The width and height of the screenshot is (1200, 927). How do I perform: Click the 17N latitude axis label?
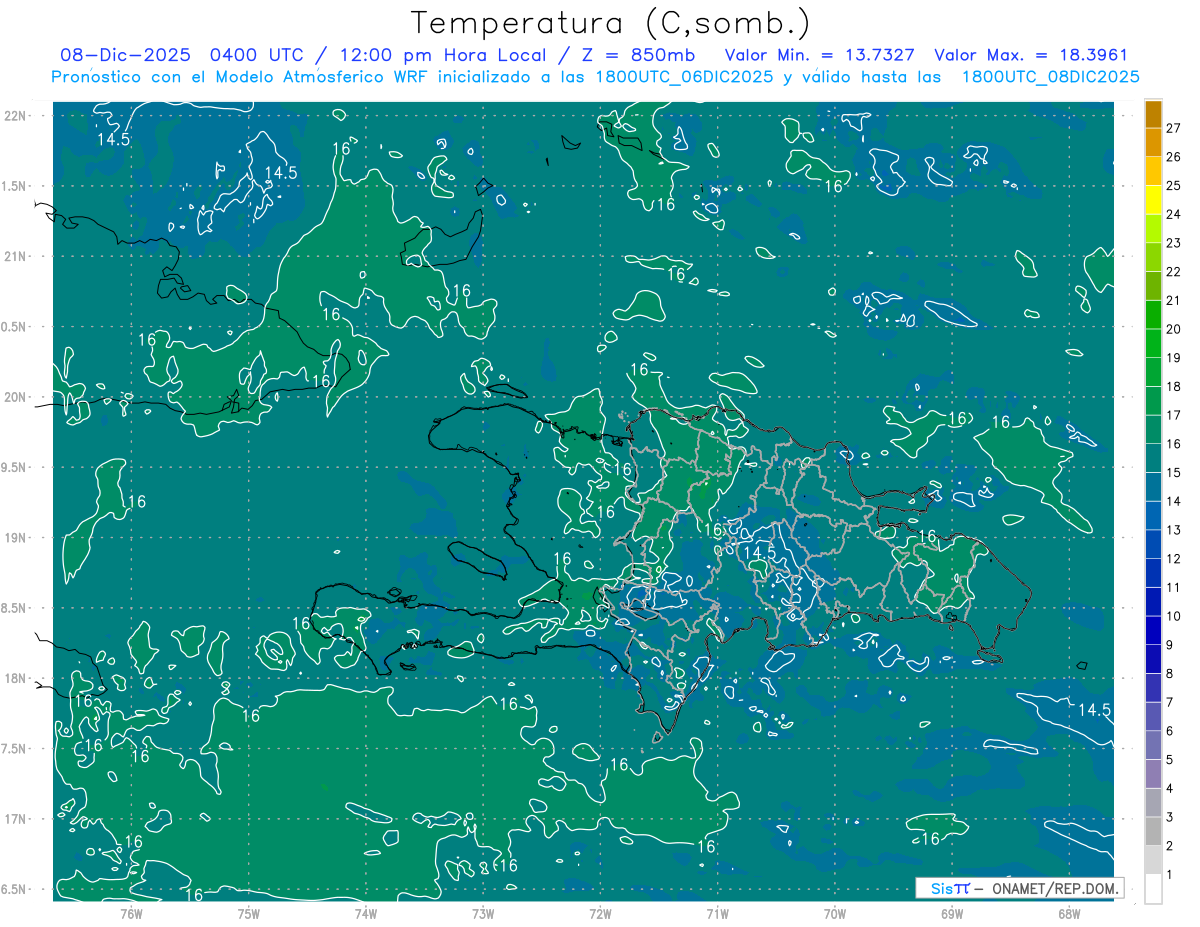(15, 819)
